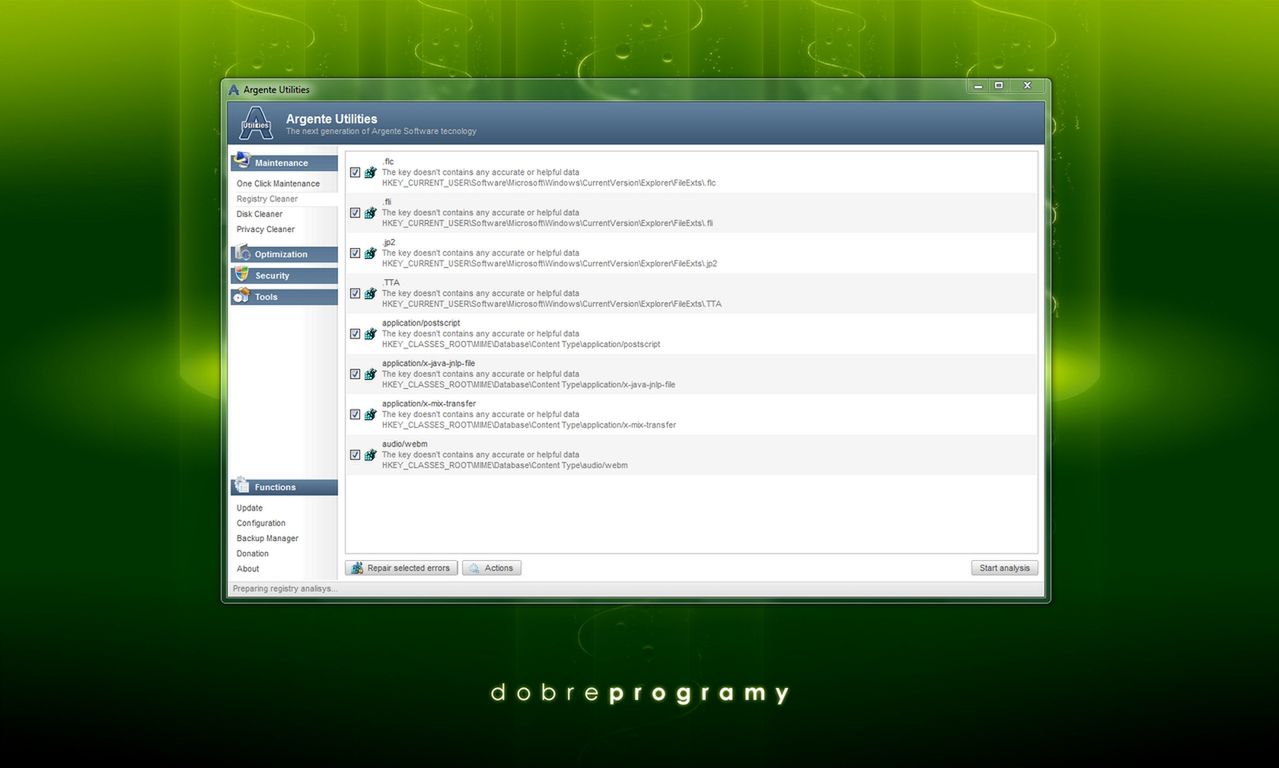Select the .TTA entry title
The width and height of the screenshot is (1279, 768).
click(390, 282)
